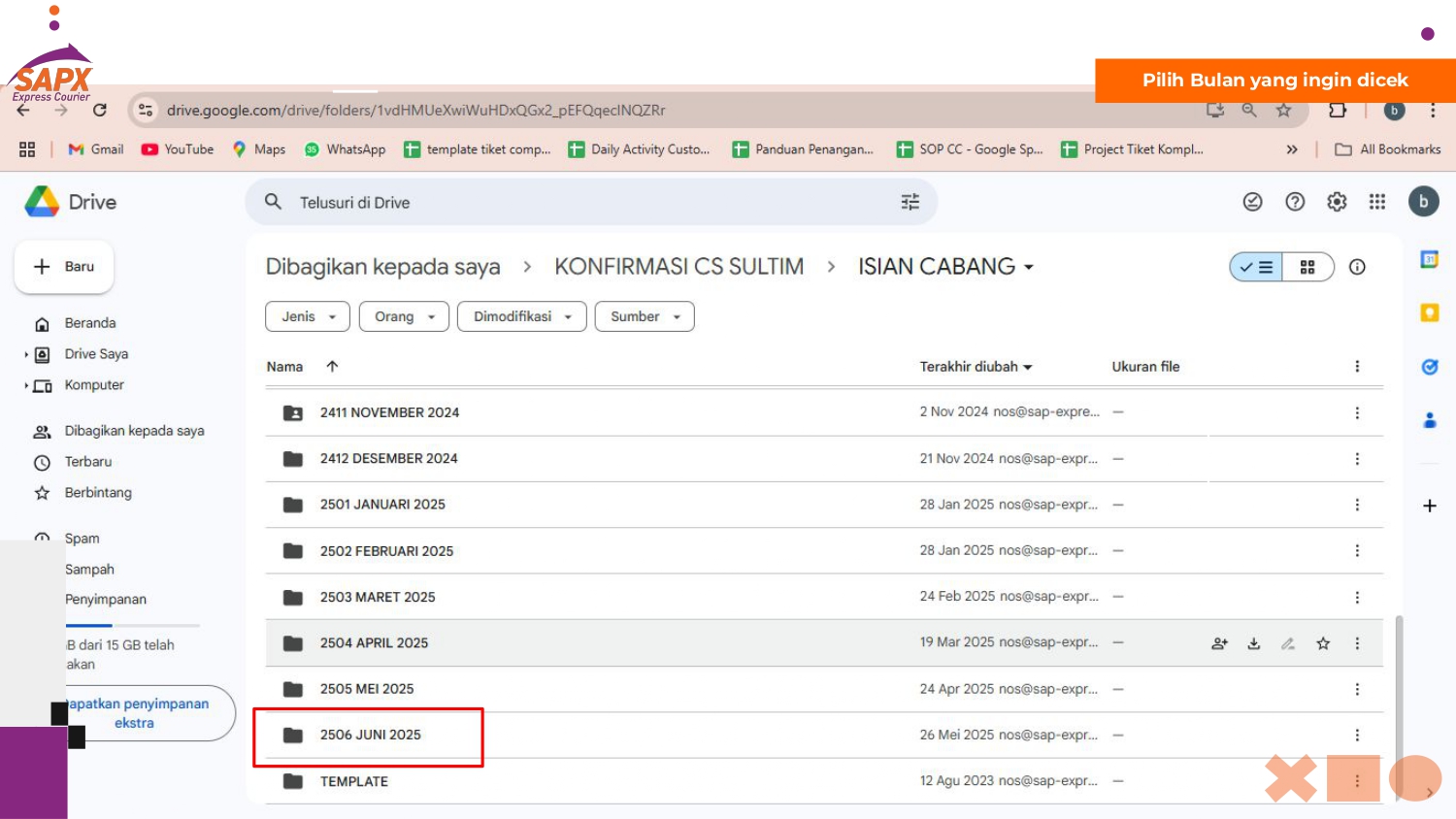Open more actions for 2505 MEI 2025
This screenshot has height=819, width=1456.
(1357, 690)
